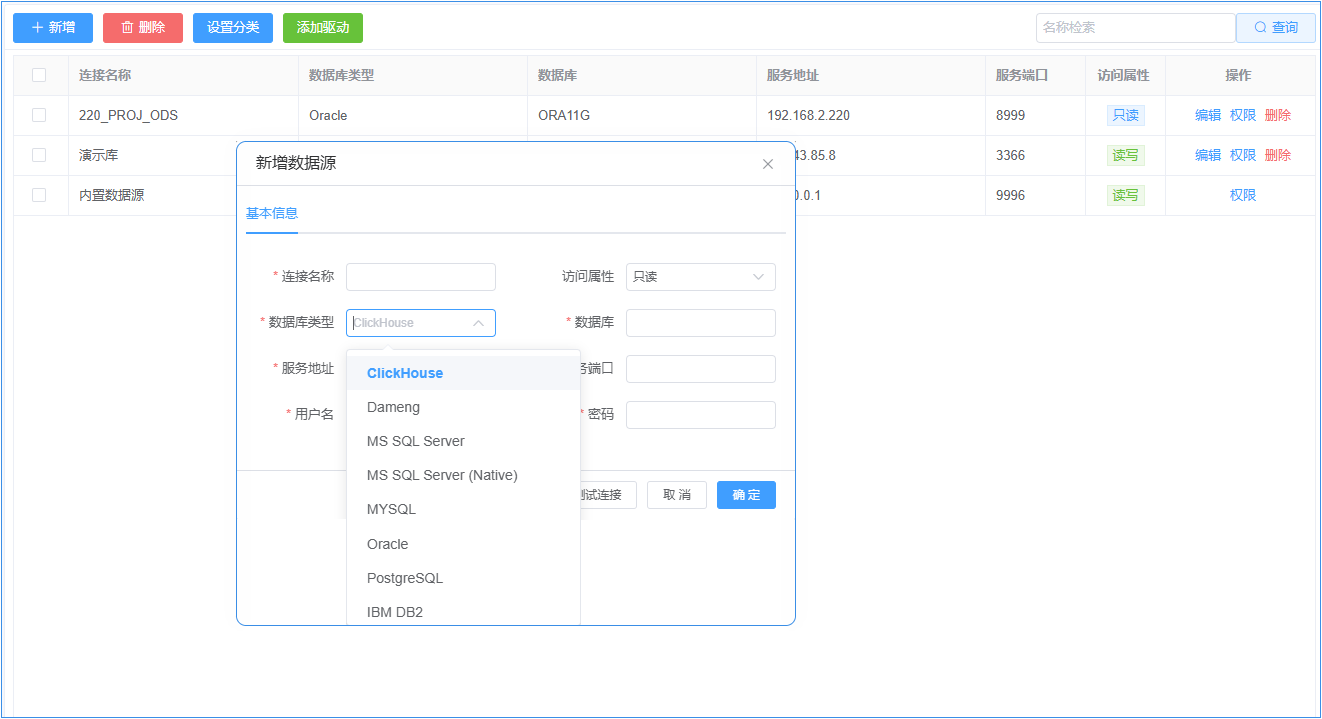Choose MS SQL Server from the list

[463, 441]
